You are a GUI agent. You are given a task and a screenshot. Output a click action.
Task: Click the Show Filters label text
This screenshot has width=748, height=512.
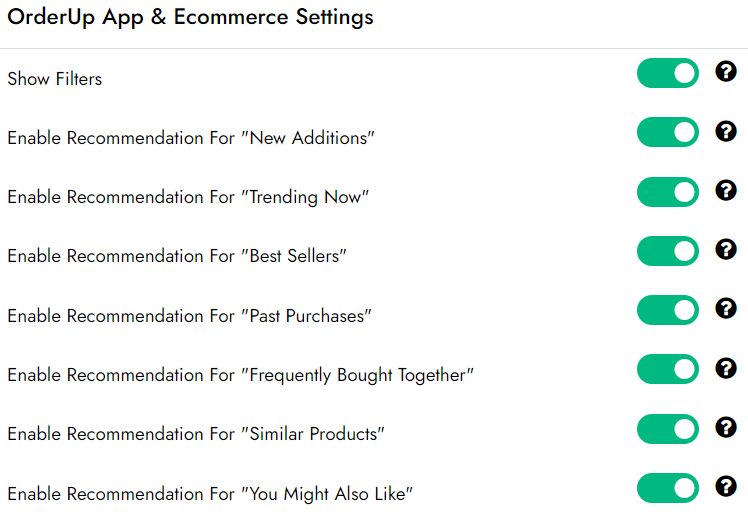55,79
